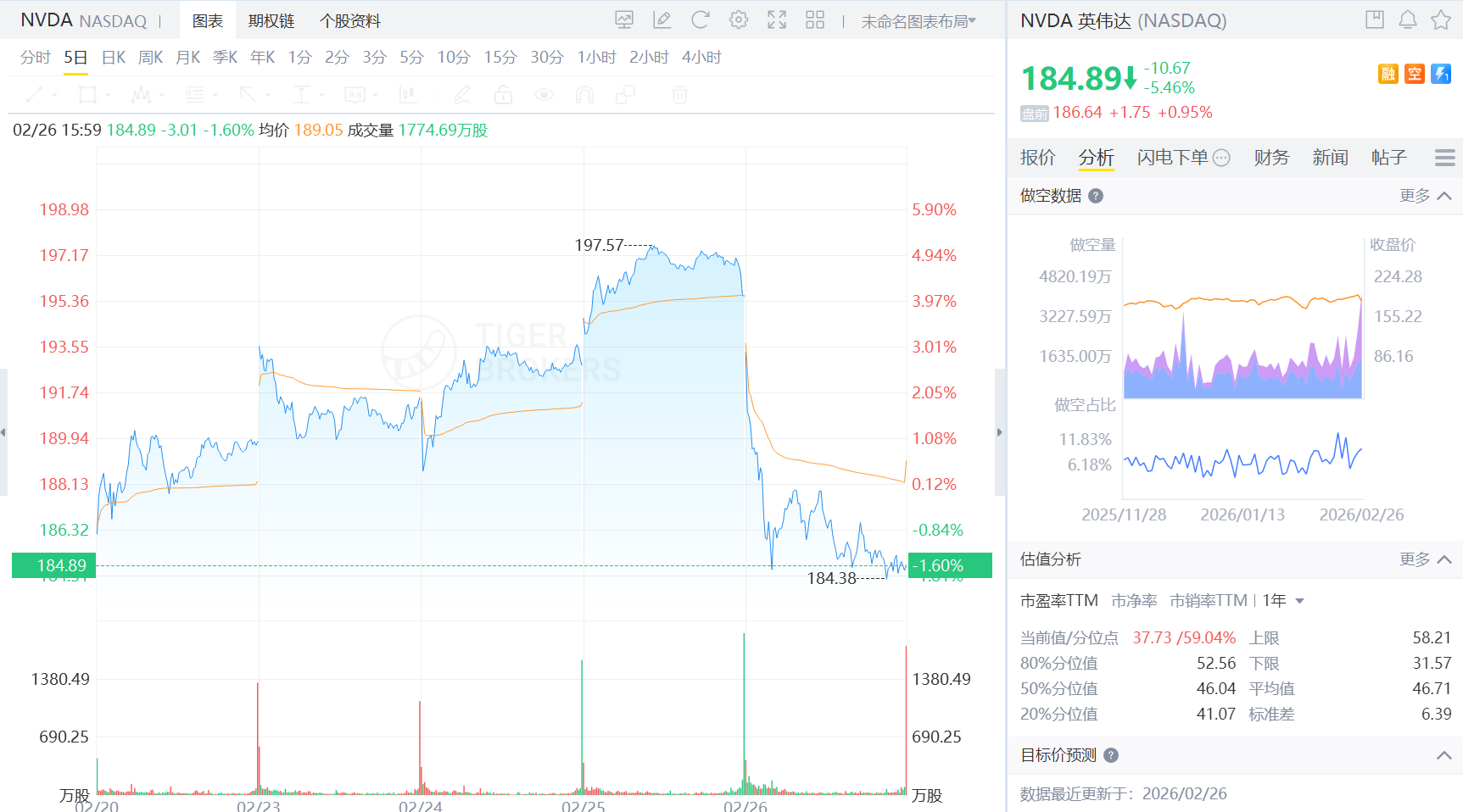The image size is (1463, 812).
Task: Open the chart indicator settings icon
Action: [624, 20]
